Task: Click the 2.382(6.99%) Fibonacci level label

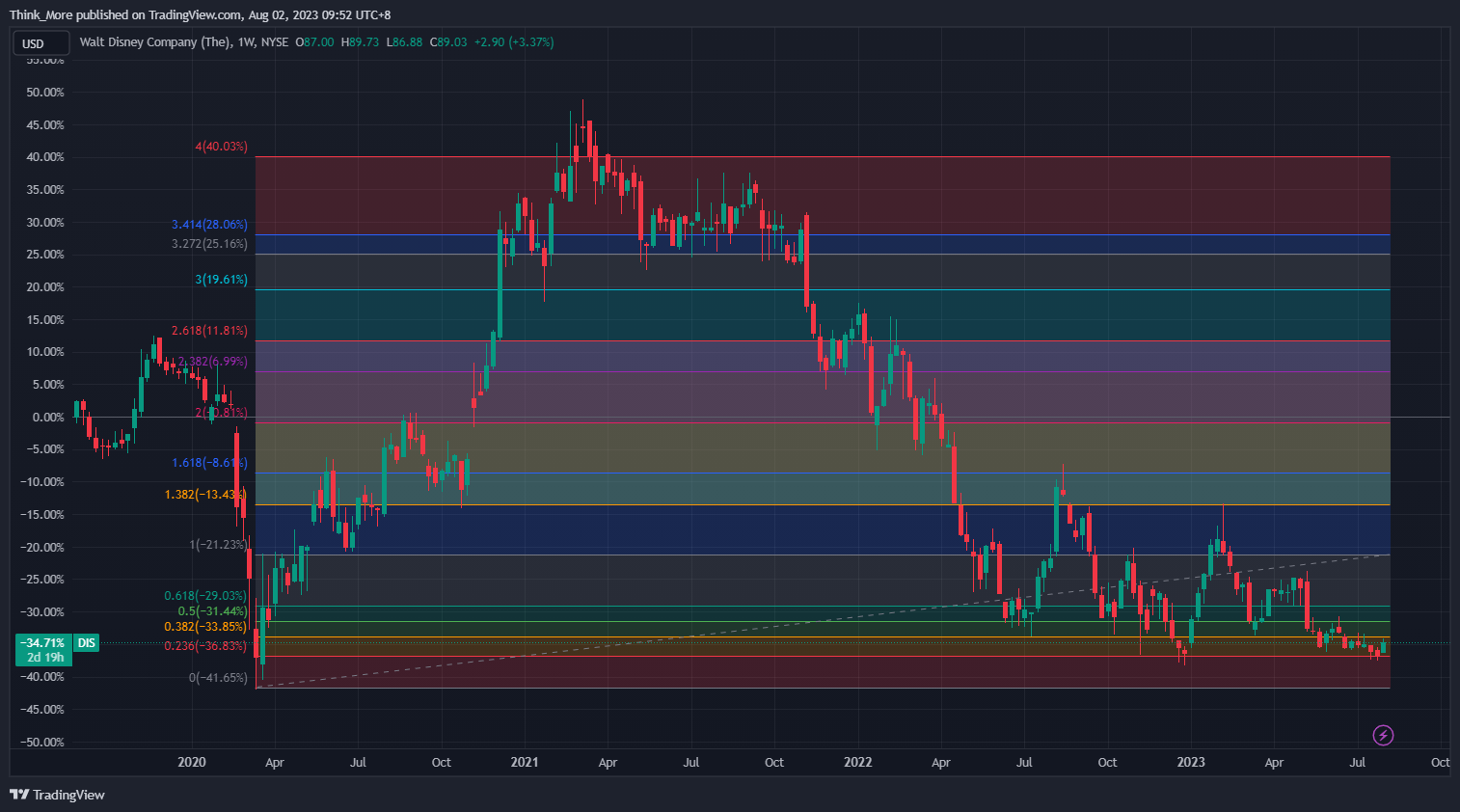Action: (213, 362)
